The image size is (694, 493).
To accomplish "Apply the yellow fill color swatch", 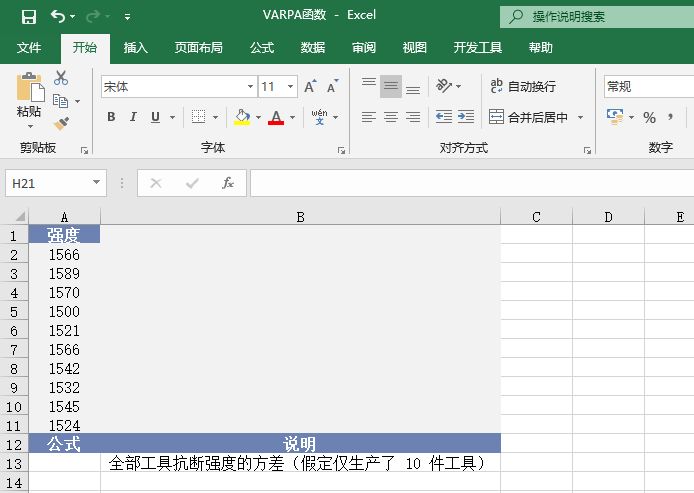I will click(242, 117).
